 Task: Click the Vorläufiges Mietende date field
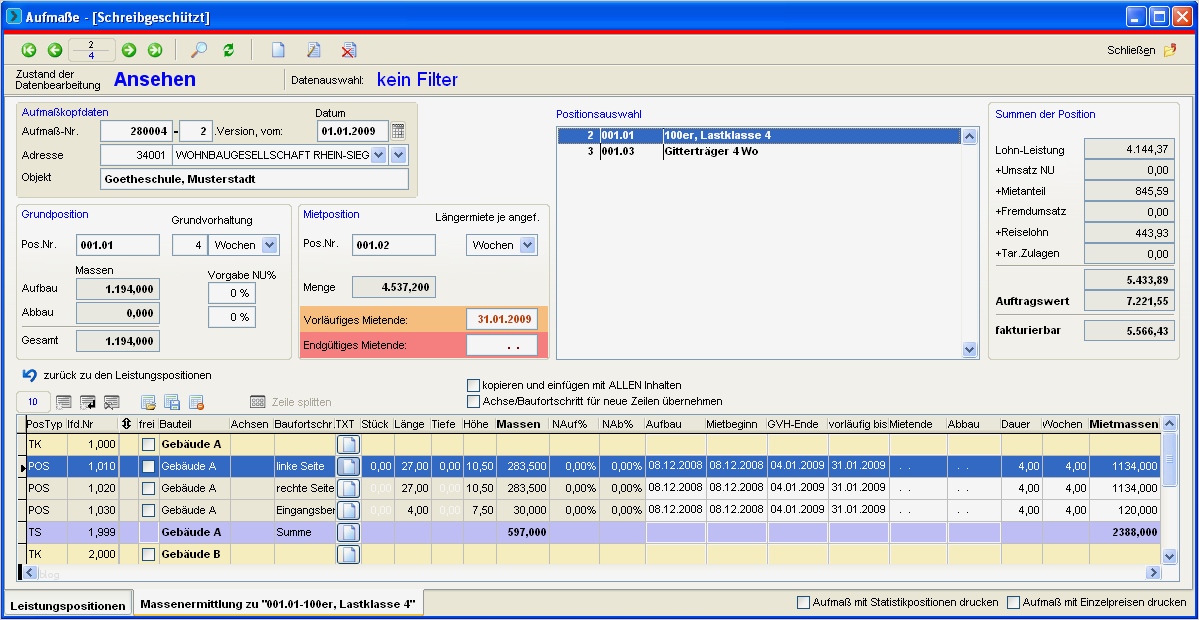point(501,319)
